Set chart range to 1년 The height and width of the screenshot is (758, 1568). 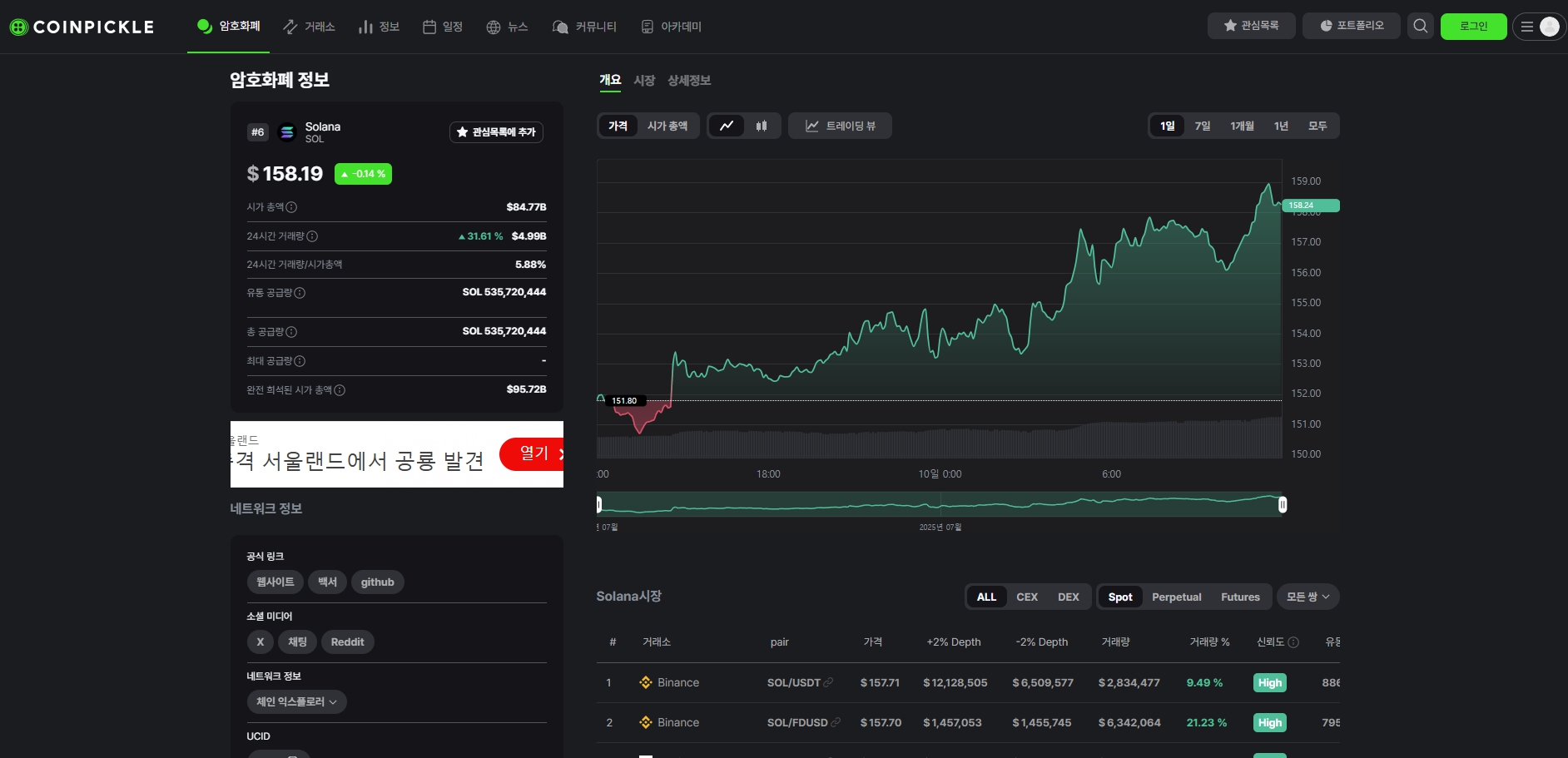point(1281,126)
